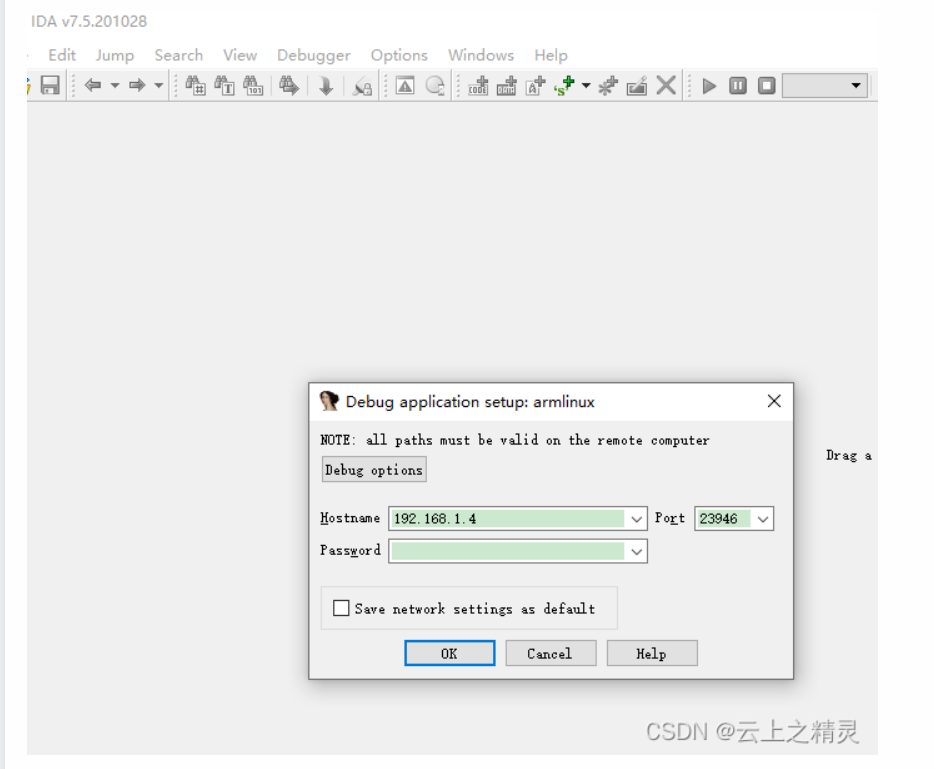Screen dimensions: 934x769
Task: Click the circular graph overview icon
Action: click(x=435, y=86)
